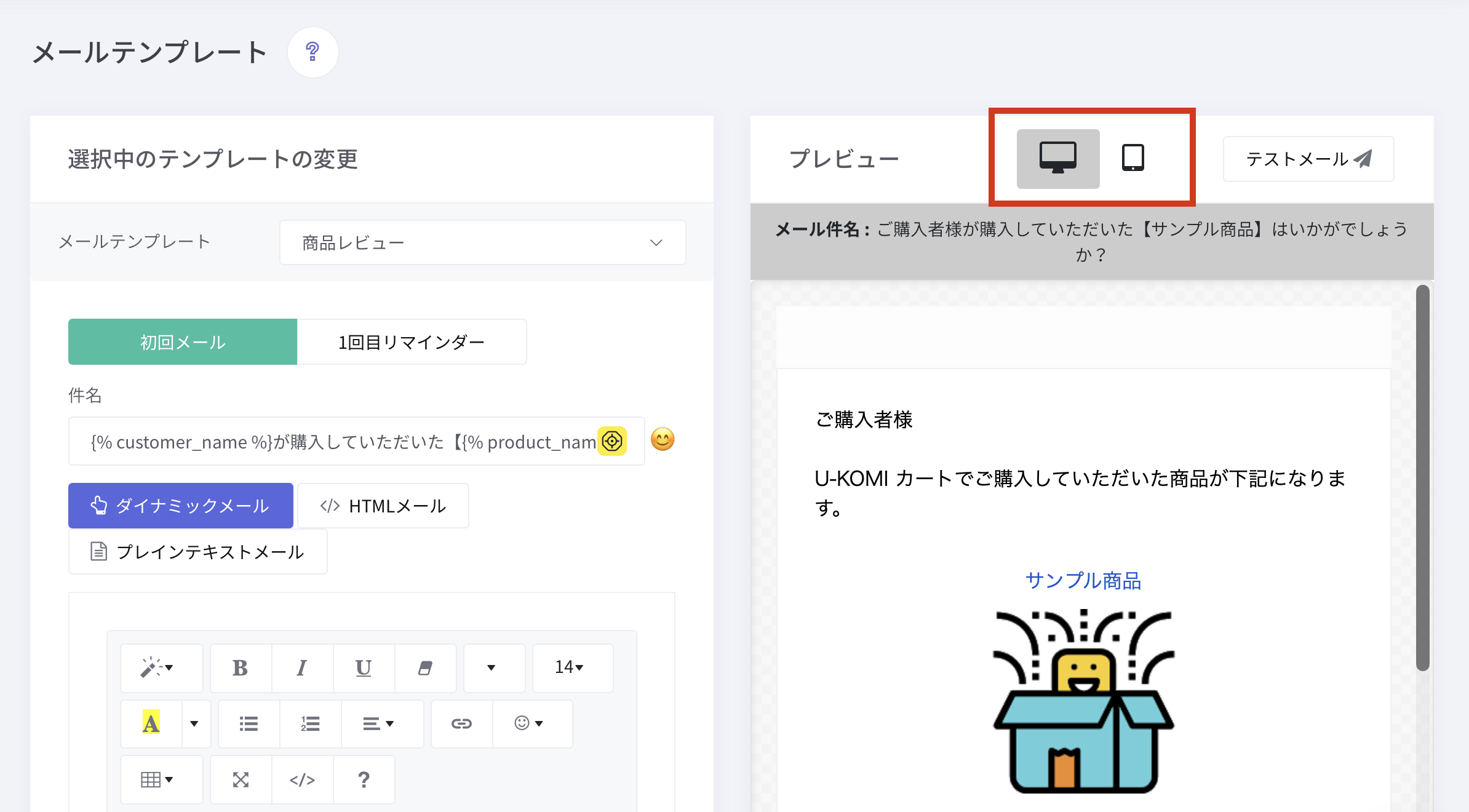Choose the ダイナミックメール mode
The height and width of the screenshot is (812, 1469).
(x=180, y=506)
